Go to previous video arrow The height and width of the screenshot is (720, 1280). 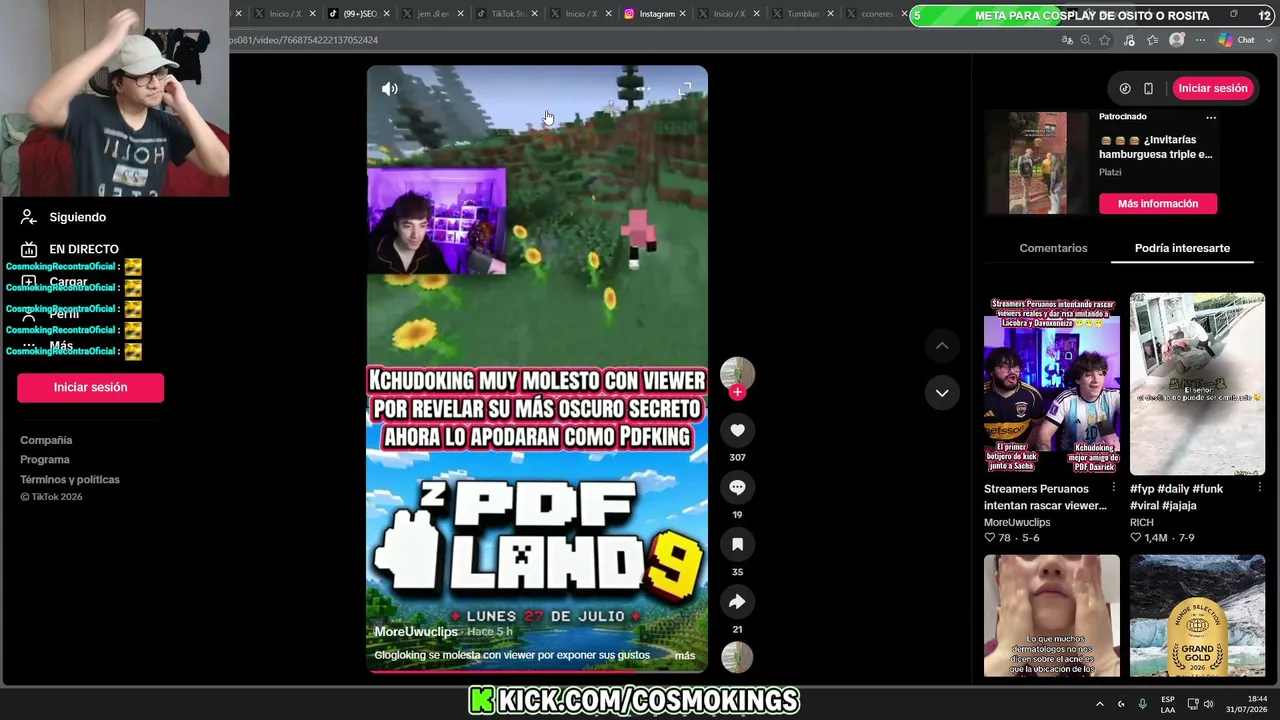(942, 346)
